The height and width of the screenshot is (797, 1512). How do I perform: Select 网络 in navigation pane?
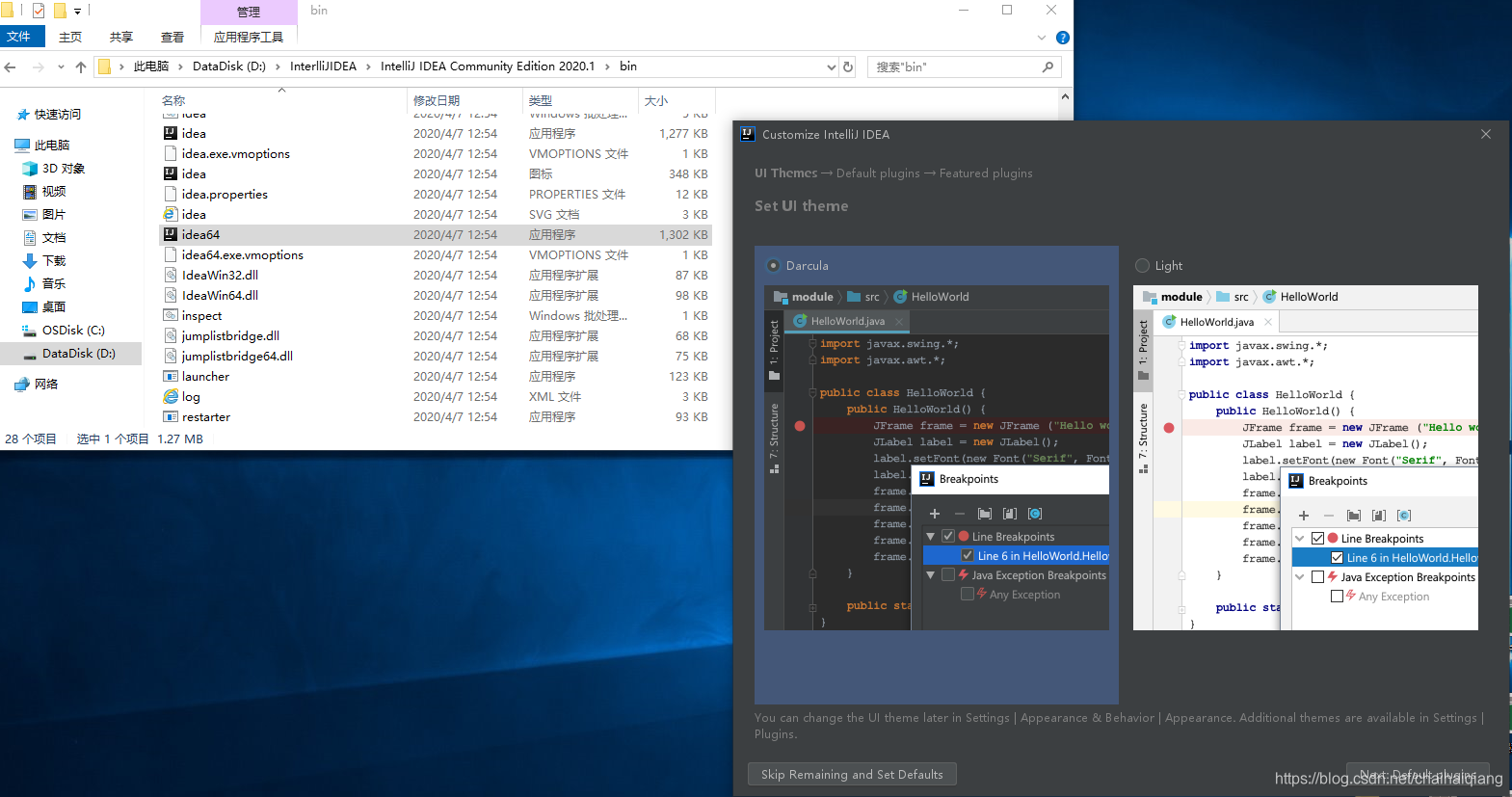46,385
